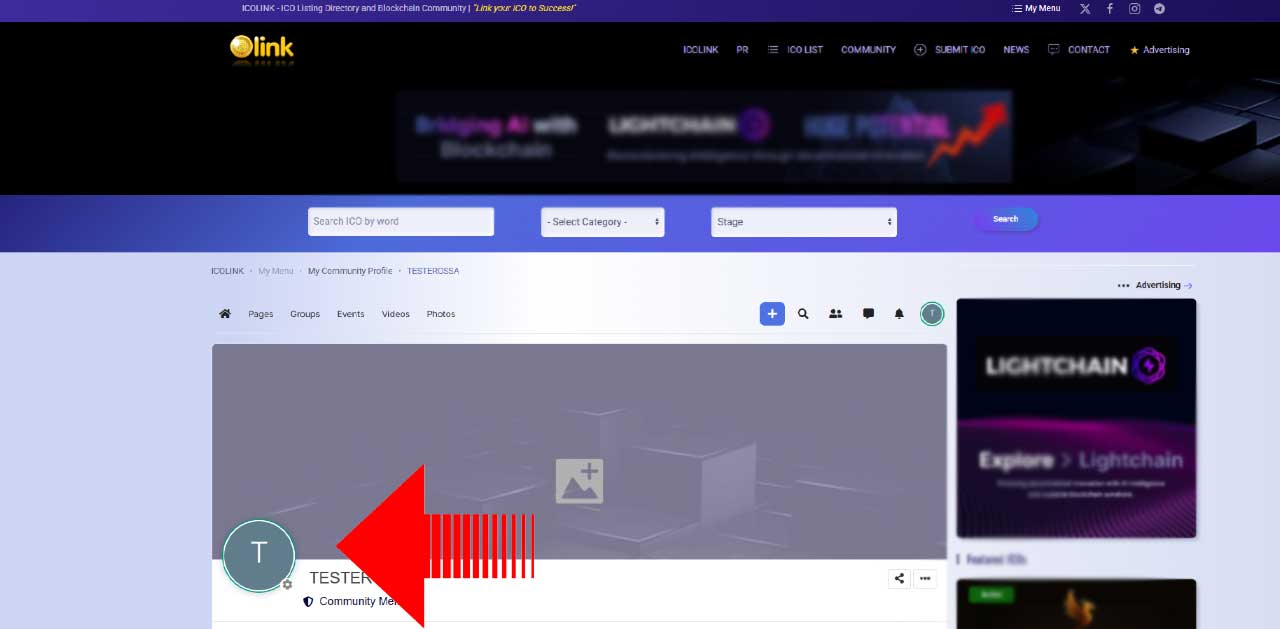Click the friends/members icon
This screenshot has height=629, width=1280.
[835, 313]
